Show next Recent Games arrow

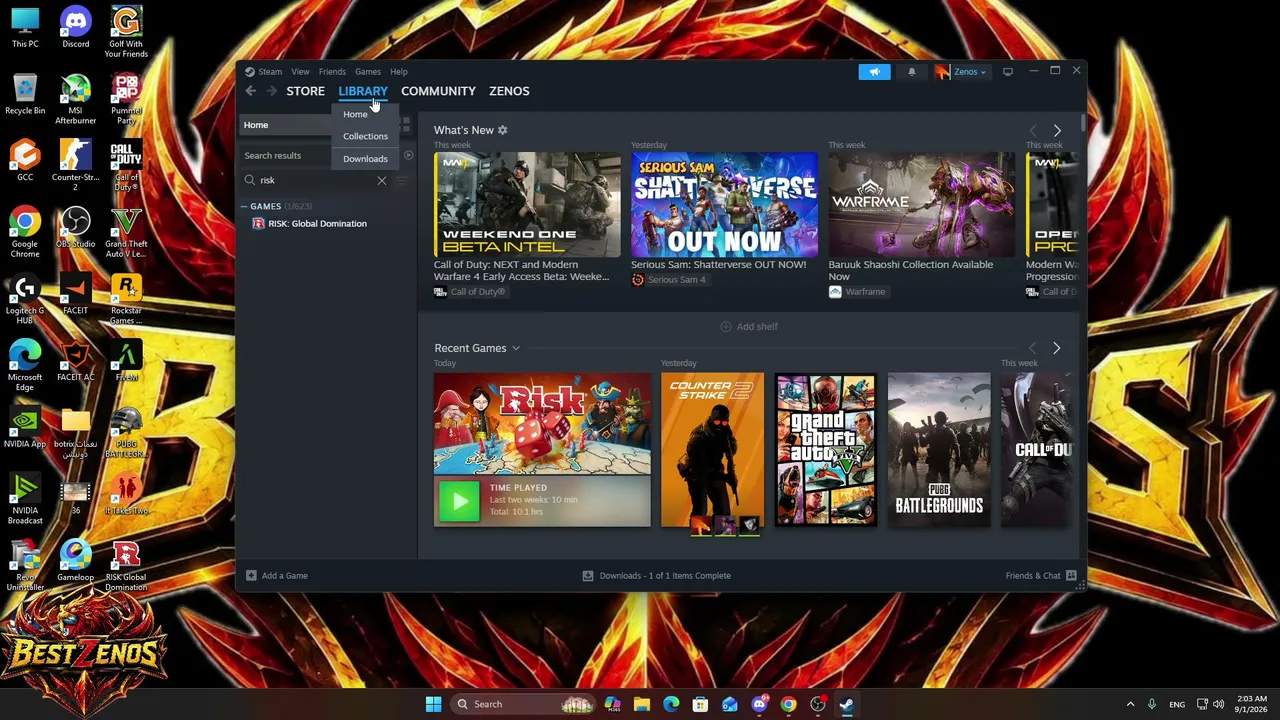click(1056, 348)
